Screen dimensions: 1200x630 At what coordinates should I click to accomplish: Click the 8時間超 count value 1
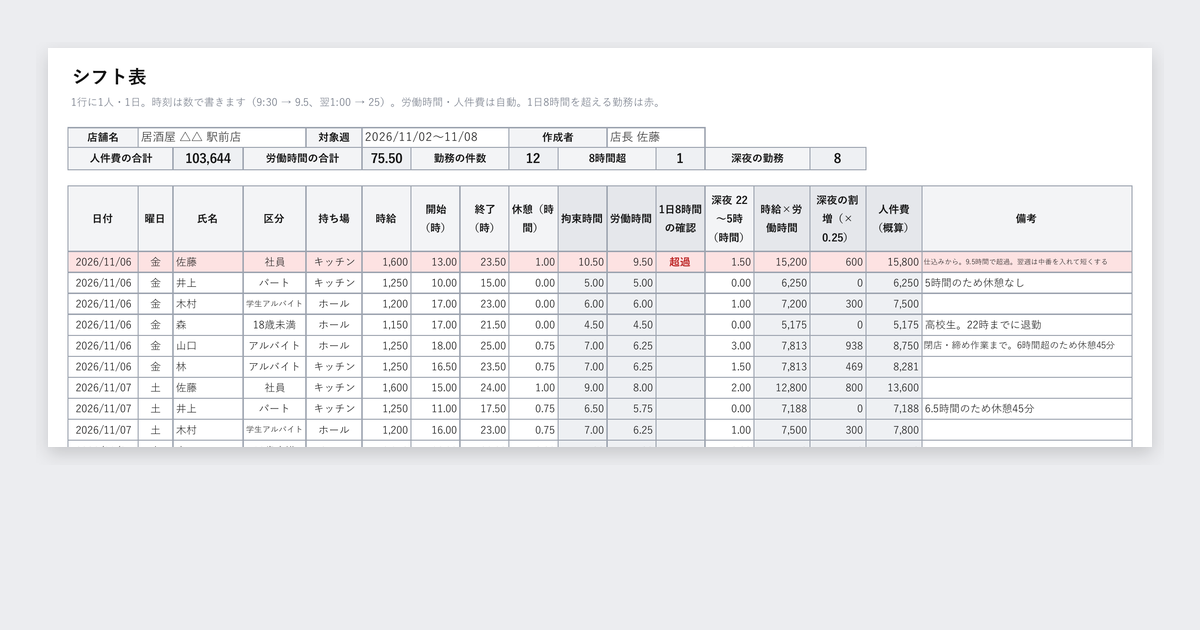(680, 158)
